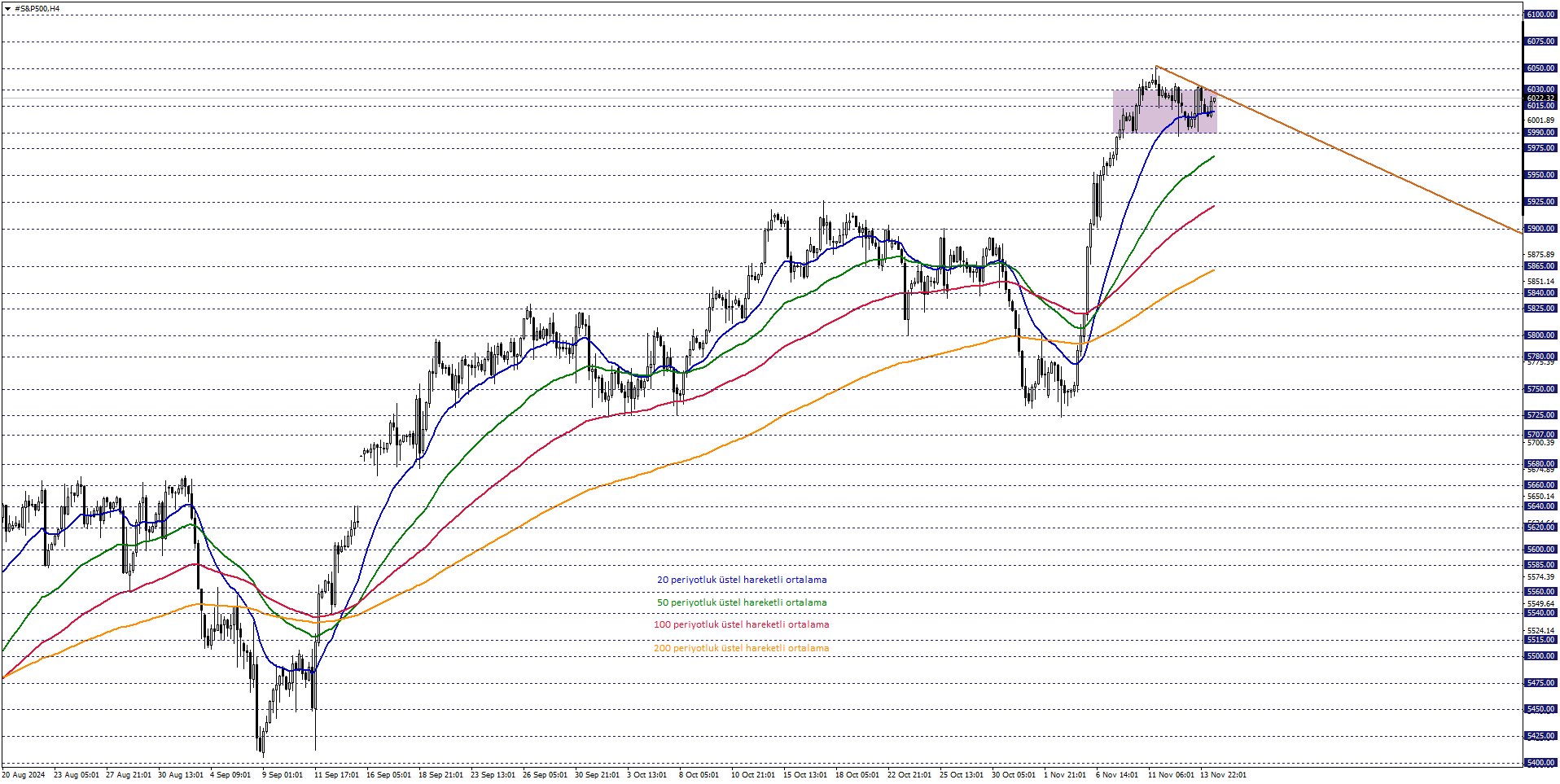
Task: Click the 18 Oct 05:01 date label
Action: [x=857, y=775]
